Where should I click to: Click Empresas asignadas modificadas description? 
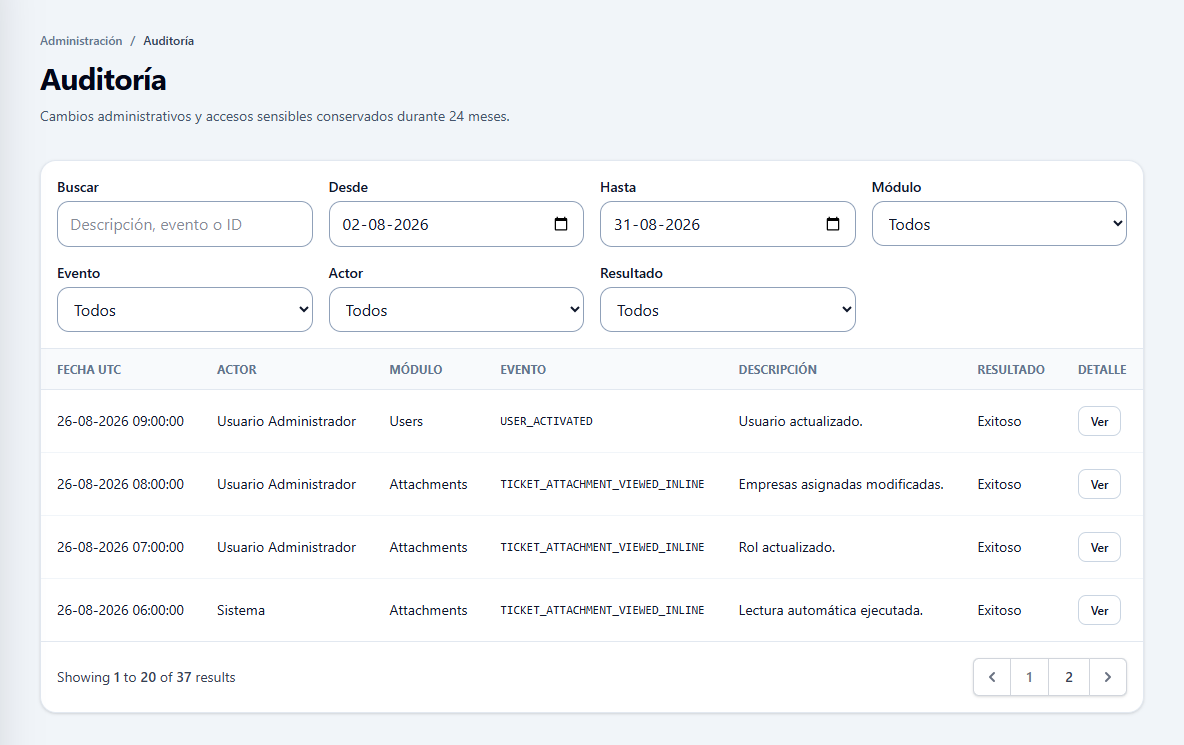click(841, 485)
